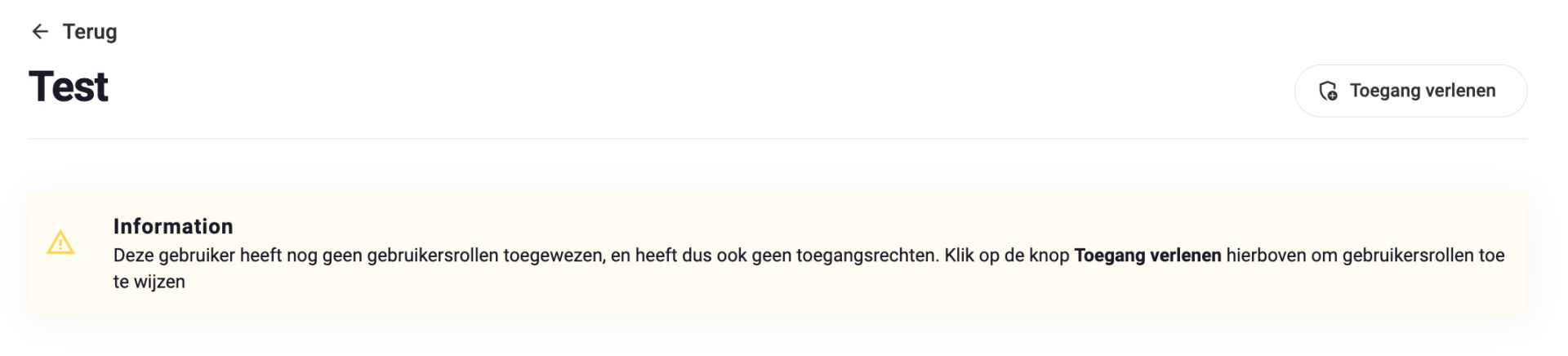The height and width of the screenshot is (356, 1568).
Task: Click bold Toegang verlenen text inside the message
Action: 1147,256
